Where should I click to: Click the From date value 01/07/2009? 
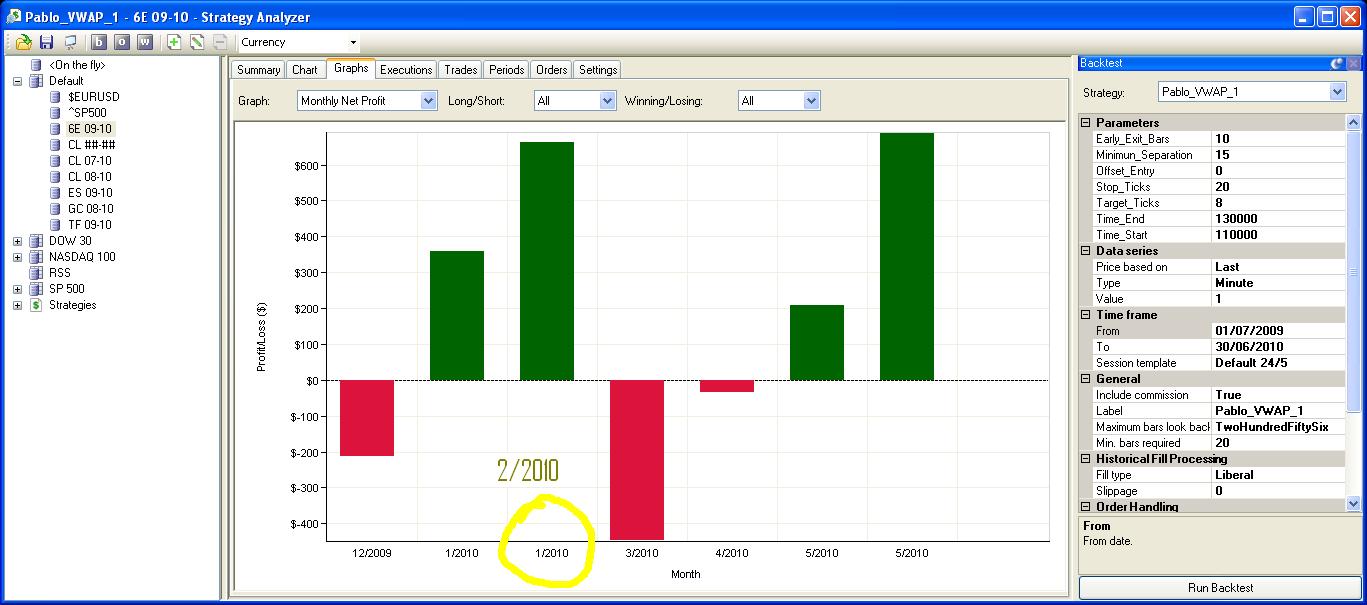click(1278, 331)
